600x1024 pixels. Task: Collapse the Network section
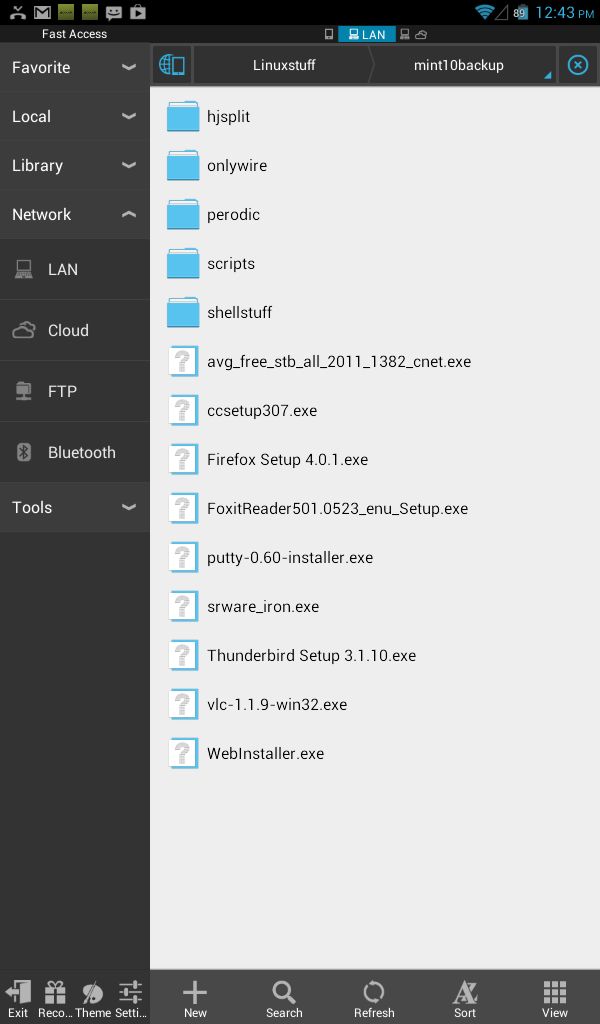click(74, 214)
